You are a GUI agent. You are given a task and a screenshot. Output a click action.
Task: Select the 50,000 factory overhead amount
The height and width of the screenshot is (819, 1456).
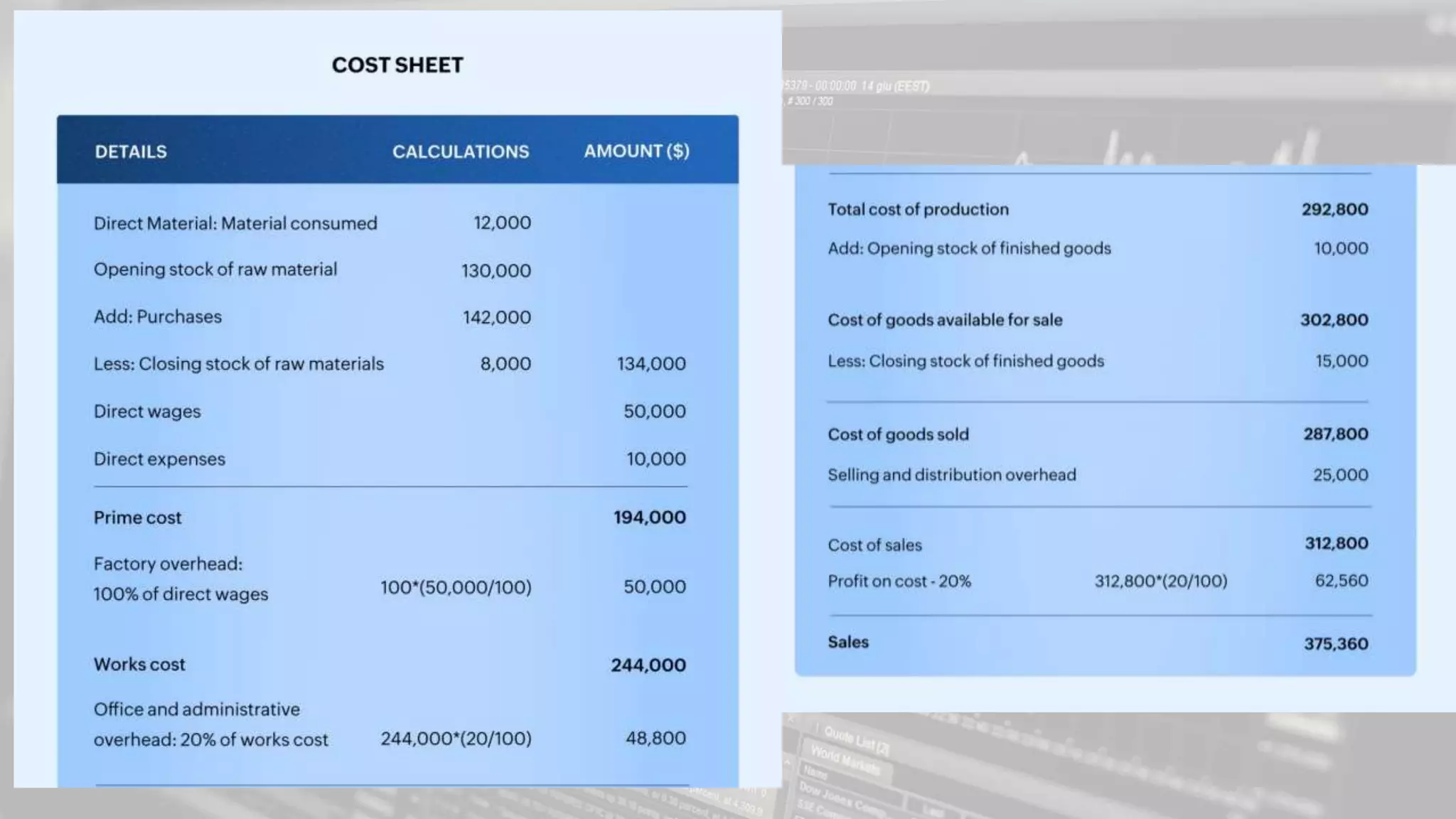(655, 587)
